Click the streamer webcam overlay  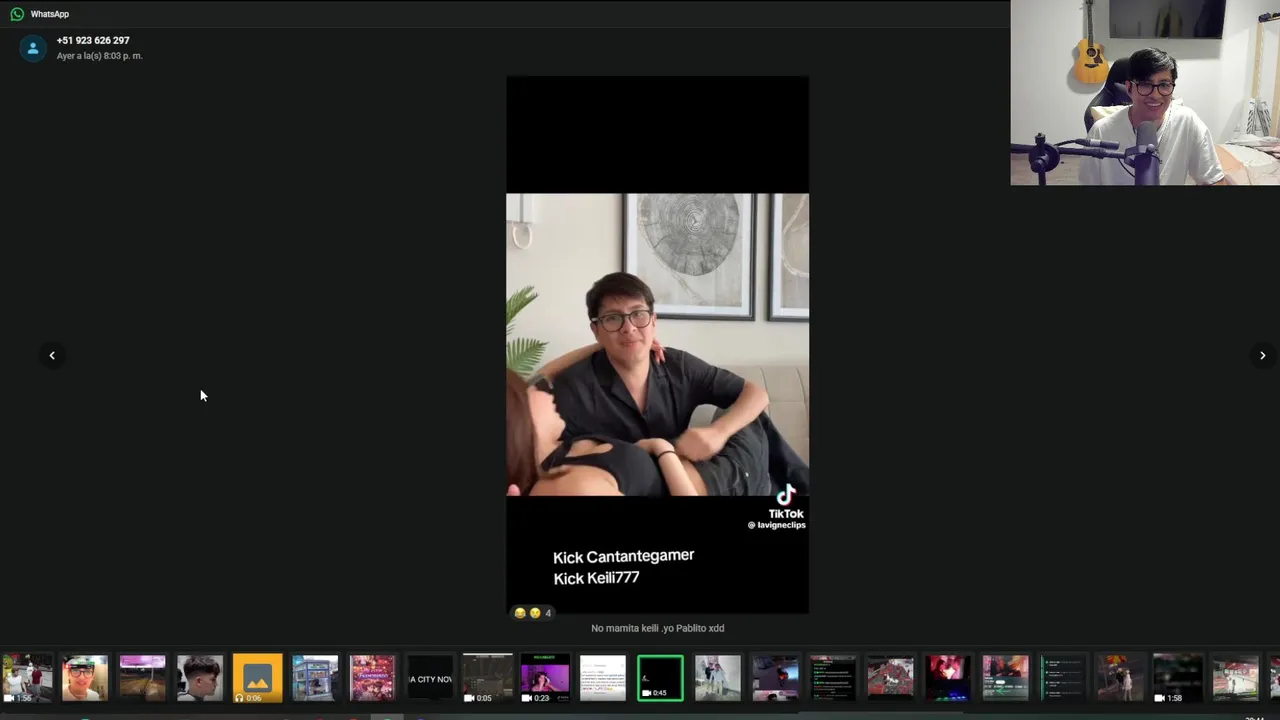point(1145,92)
